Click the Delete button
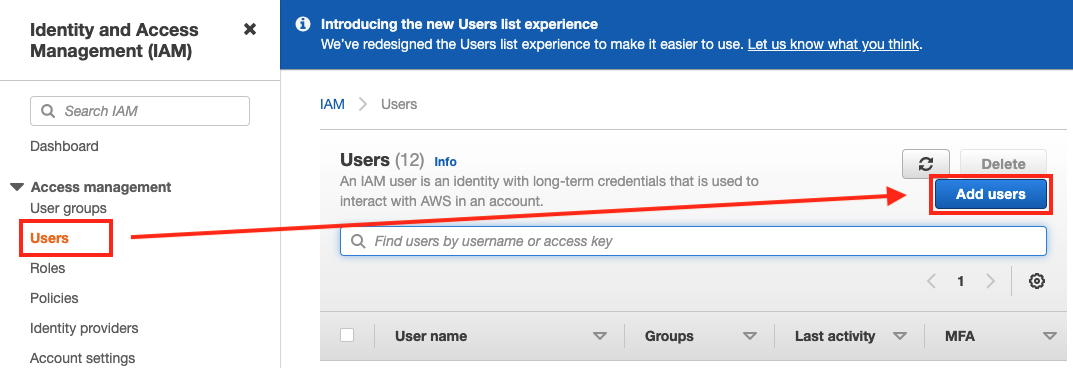The image size is (1073, 368). click(1003, 163)
